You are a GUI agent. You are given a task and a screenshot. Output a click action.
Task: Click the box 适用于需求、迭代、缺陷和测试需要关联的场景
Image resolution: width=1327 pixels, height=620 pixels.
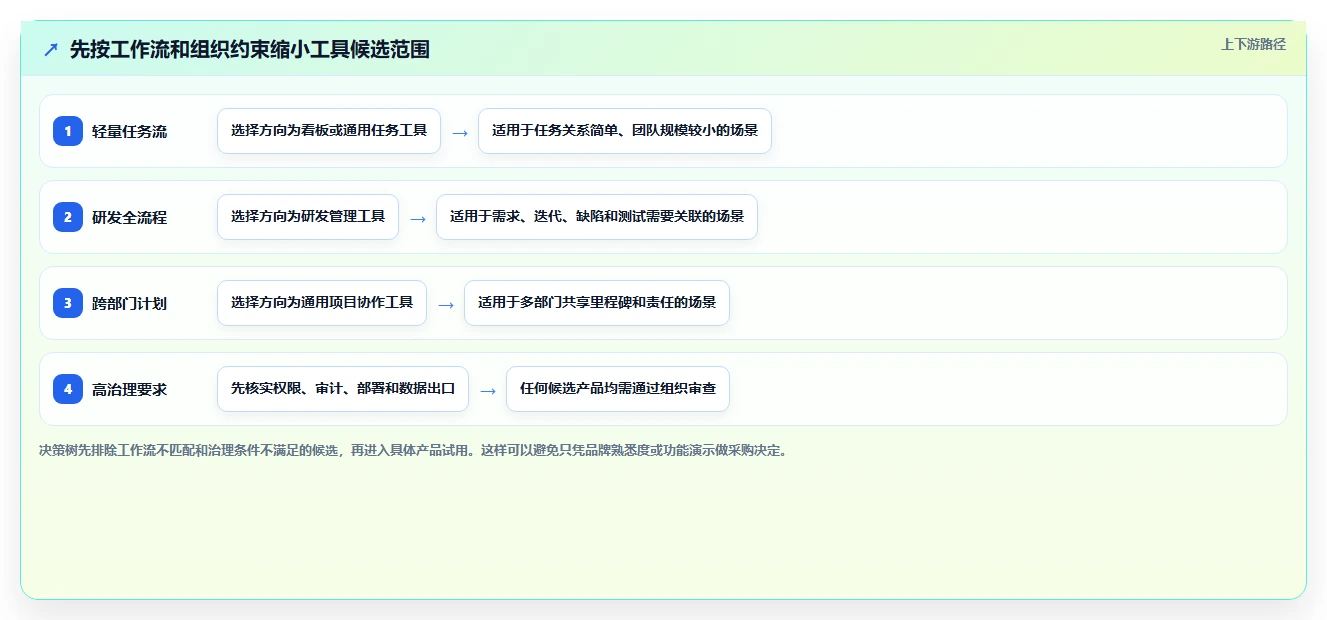597,217
